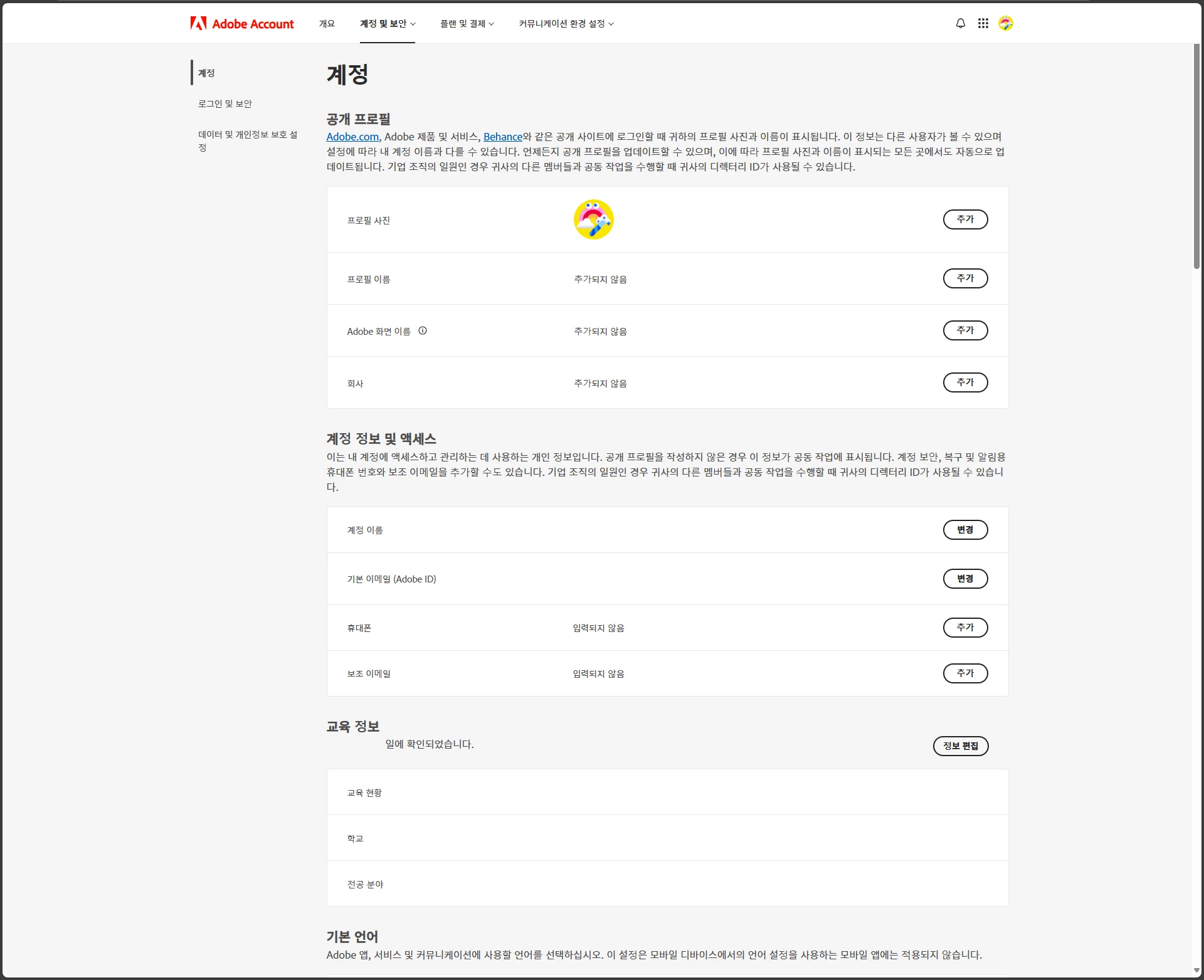This screenshot has height=980, width=1204.
Task: Open the notifications bell icon
Action: click(960, 24)
